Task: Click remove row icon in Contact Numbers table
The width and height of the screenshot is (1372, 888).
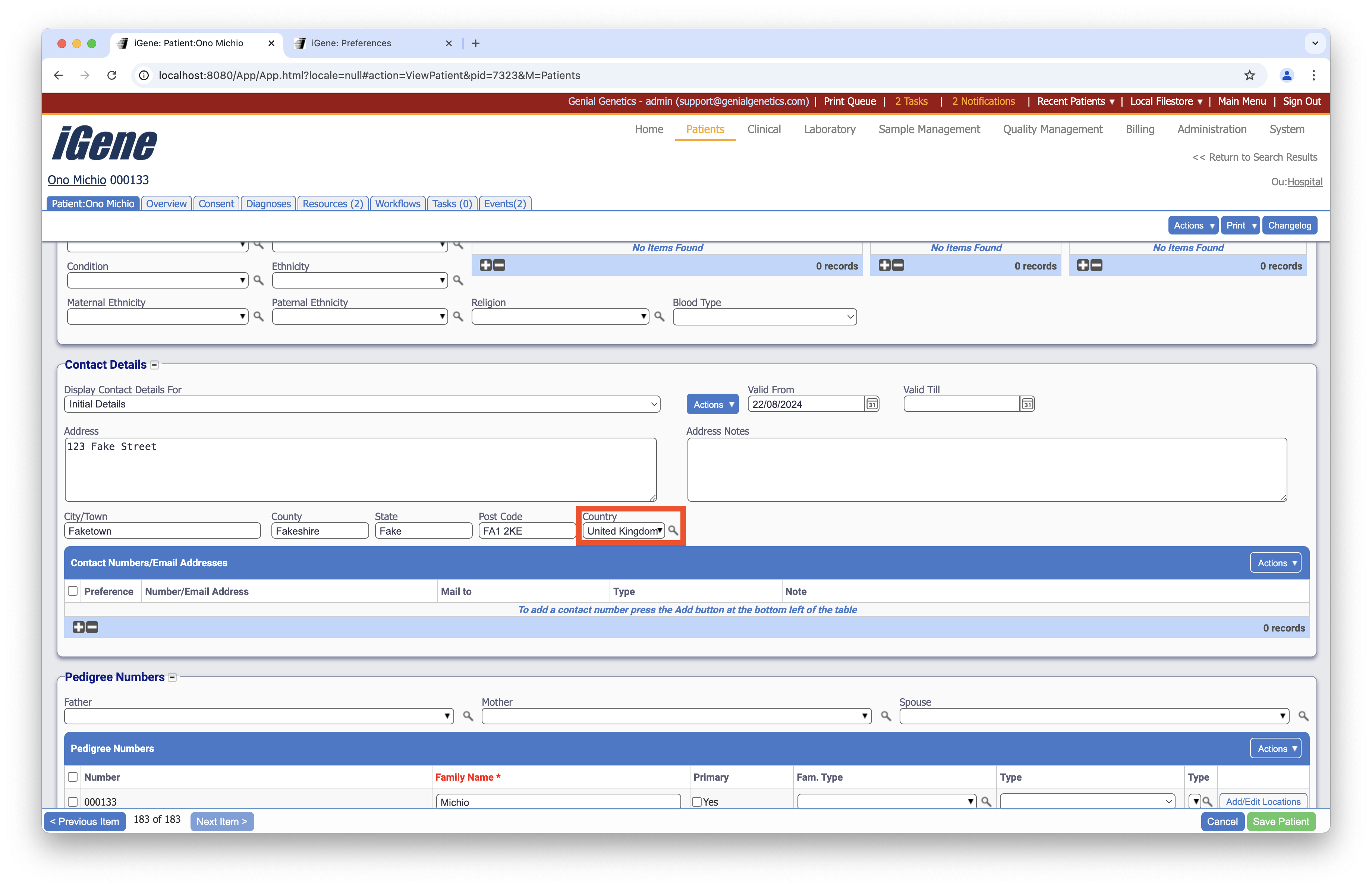Action: pos(92,627)
